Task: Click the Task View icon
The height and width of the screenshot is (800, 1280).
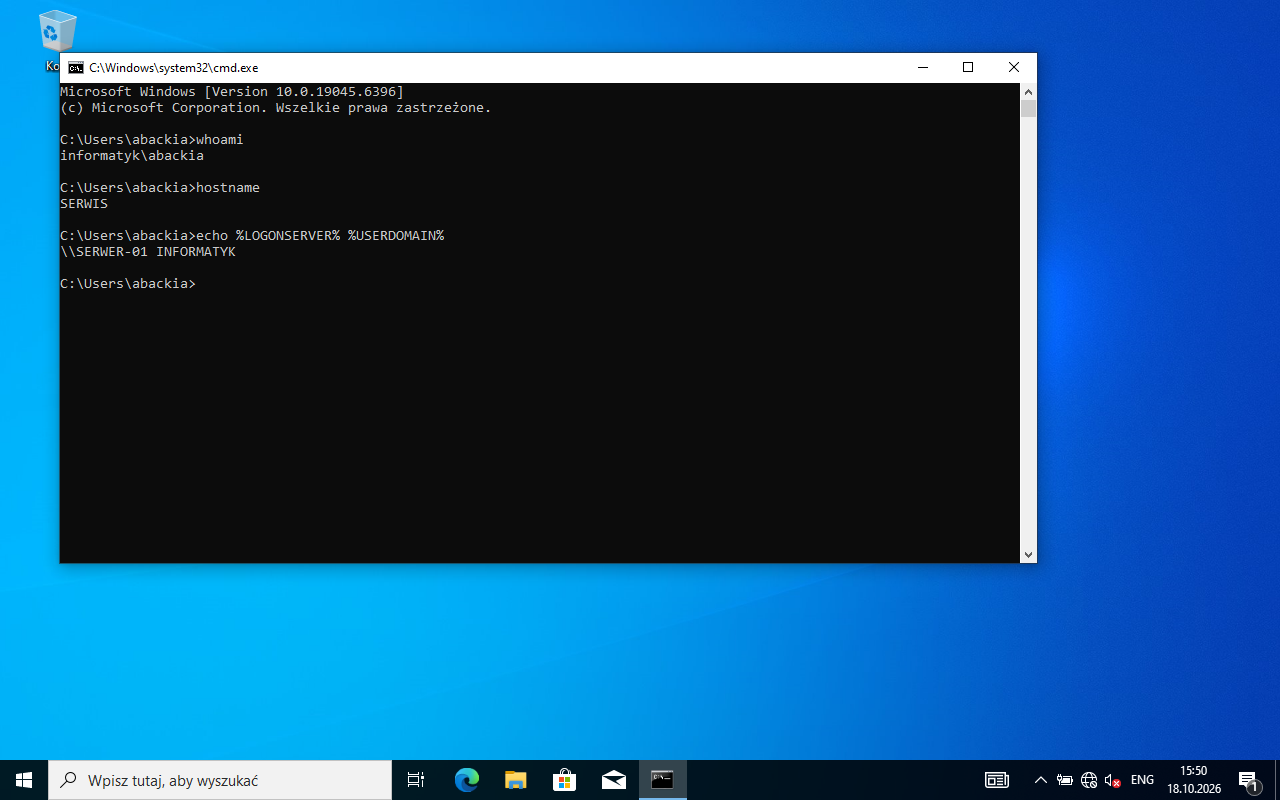Action: click(416, 780)
